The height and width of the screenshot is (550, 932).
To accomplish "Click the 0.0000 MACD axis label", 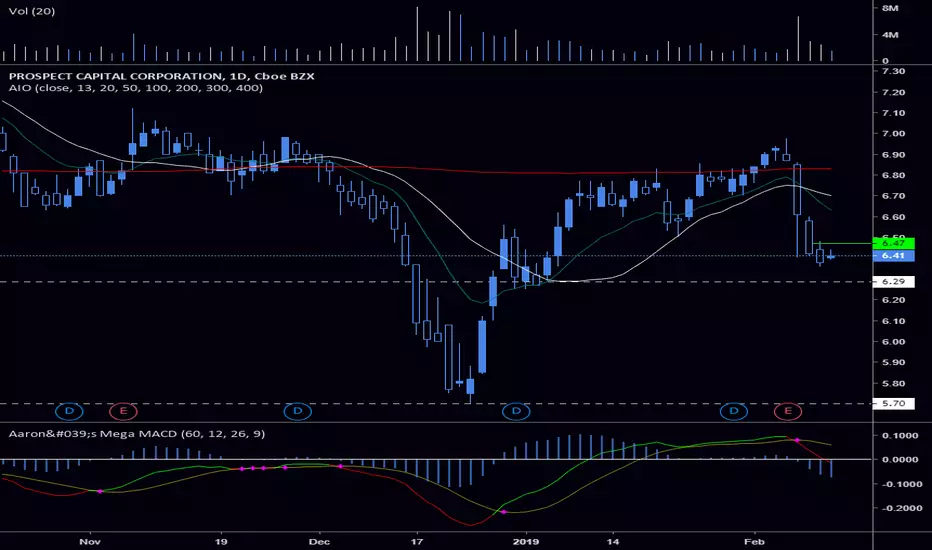I will 899,459.
